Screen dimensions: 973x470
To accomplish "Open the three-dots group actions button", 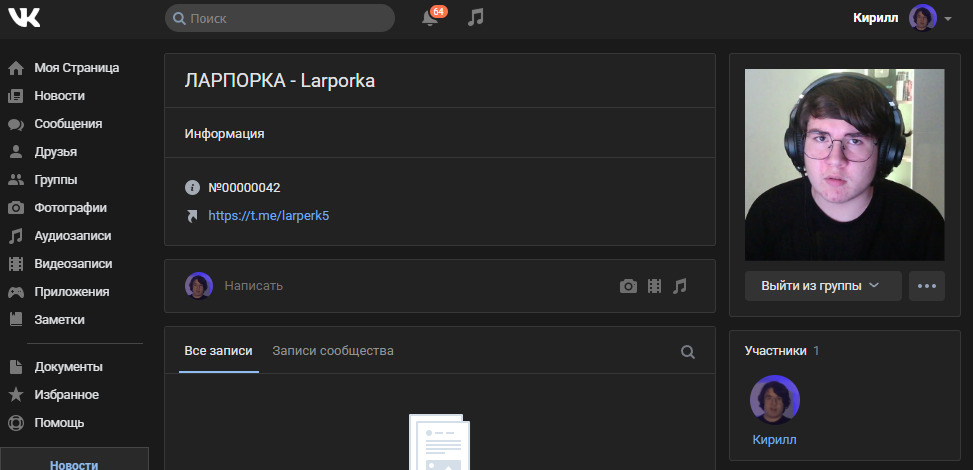I will (x=927, y=286).
